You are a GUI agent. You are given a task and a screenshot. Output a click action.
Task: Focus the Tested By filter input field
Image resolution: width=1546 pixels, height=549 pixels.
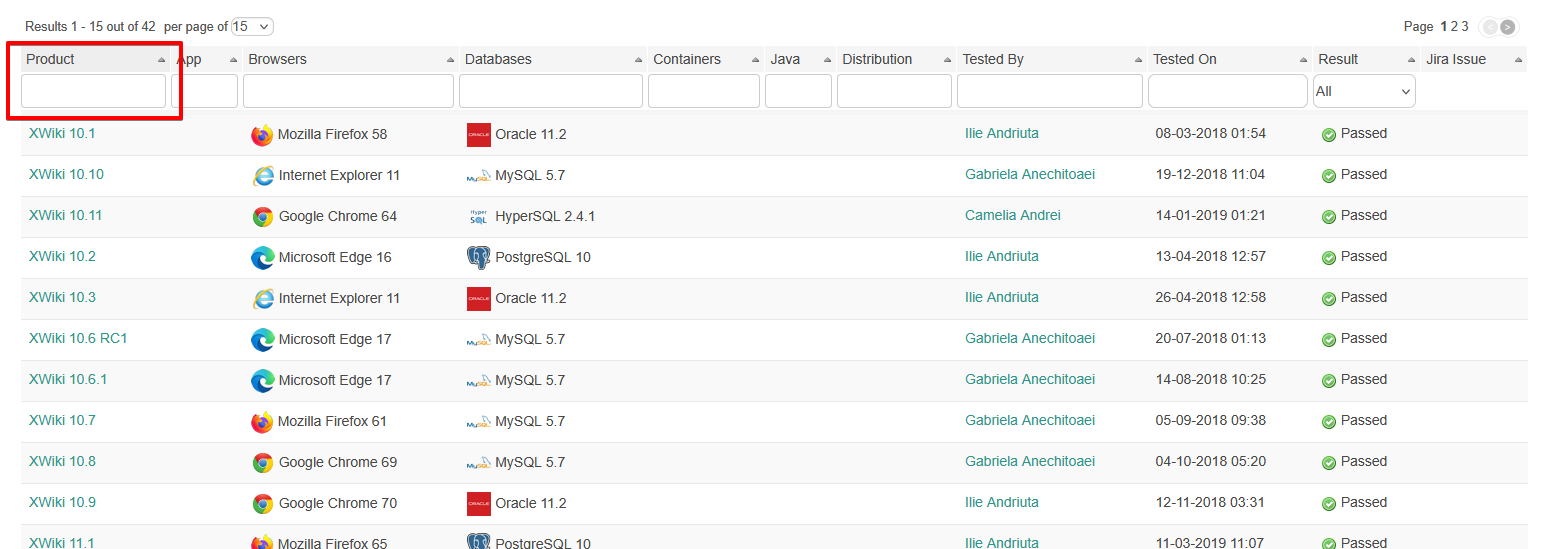1050,91
